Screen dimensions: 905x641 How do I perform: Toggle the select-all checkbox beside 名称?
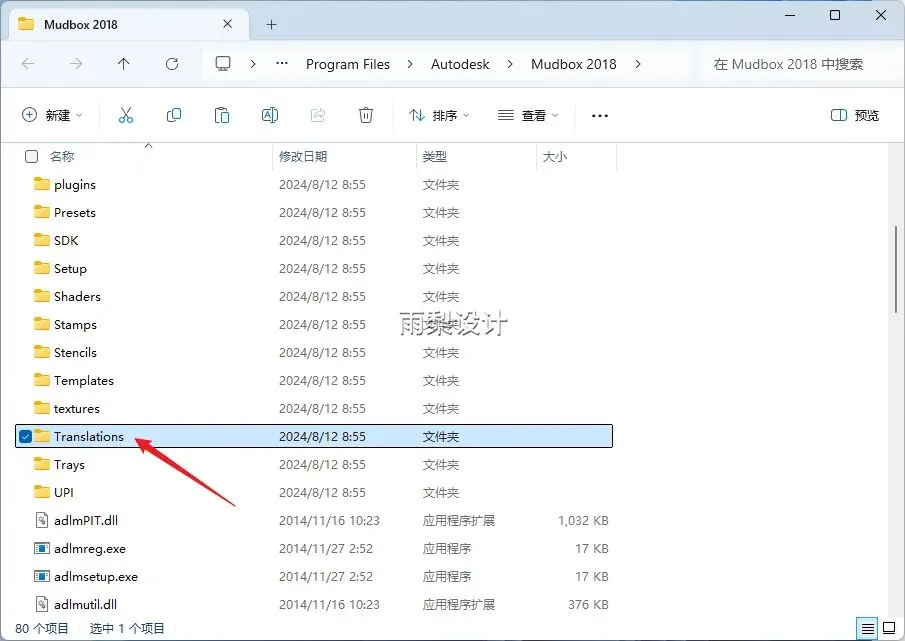coord(31,156)
